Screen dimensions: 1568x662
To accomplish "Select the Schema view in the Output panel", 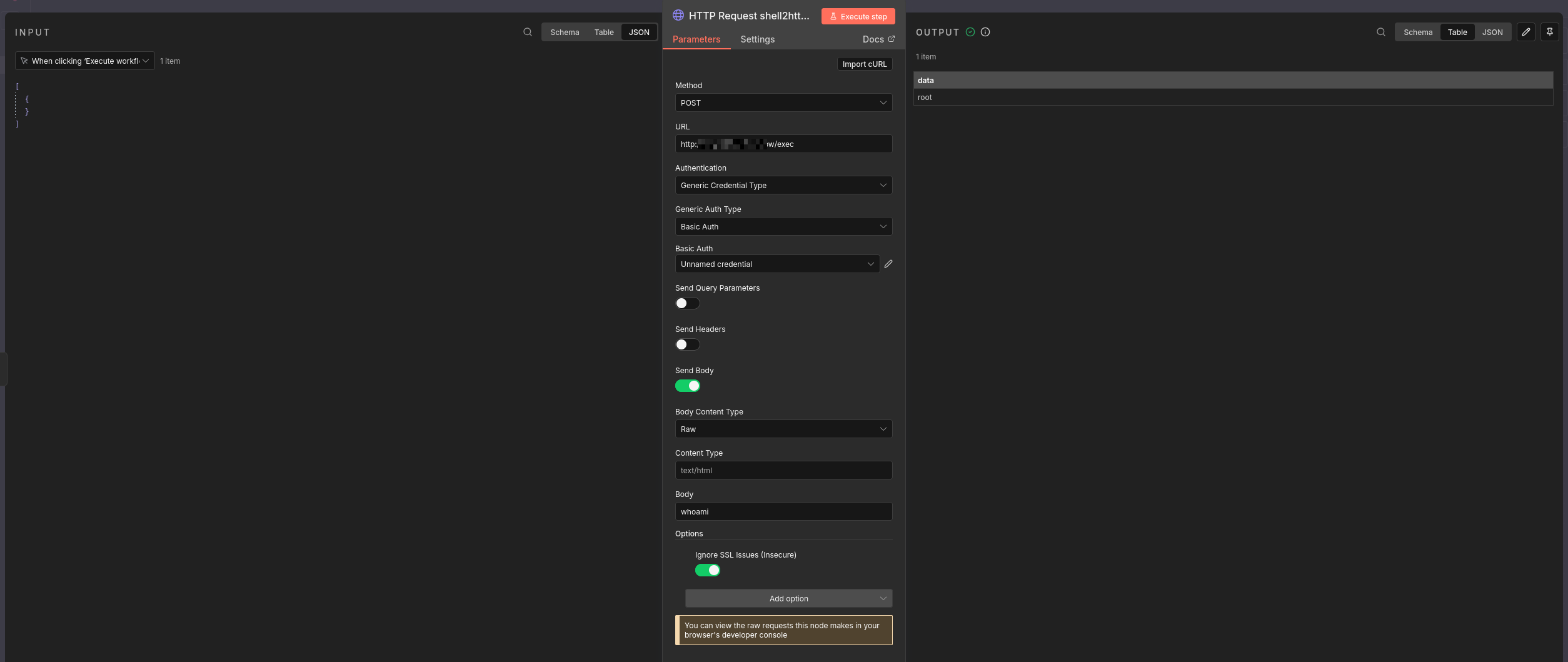I will click(1417, 32).
